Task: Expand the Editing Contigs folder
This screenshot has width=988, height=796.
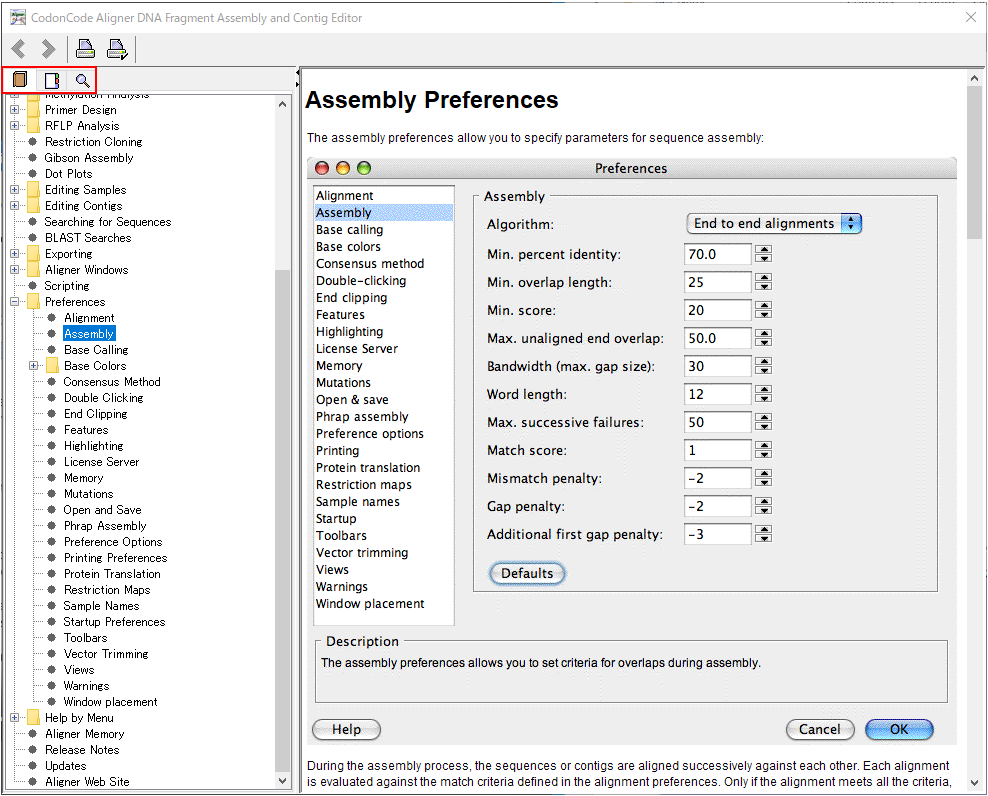Action: click(x=14, y=205)
